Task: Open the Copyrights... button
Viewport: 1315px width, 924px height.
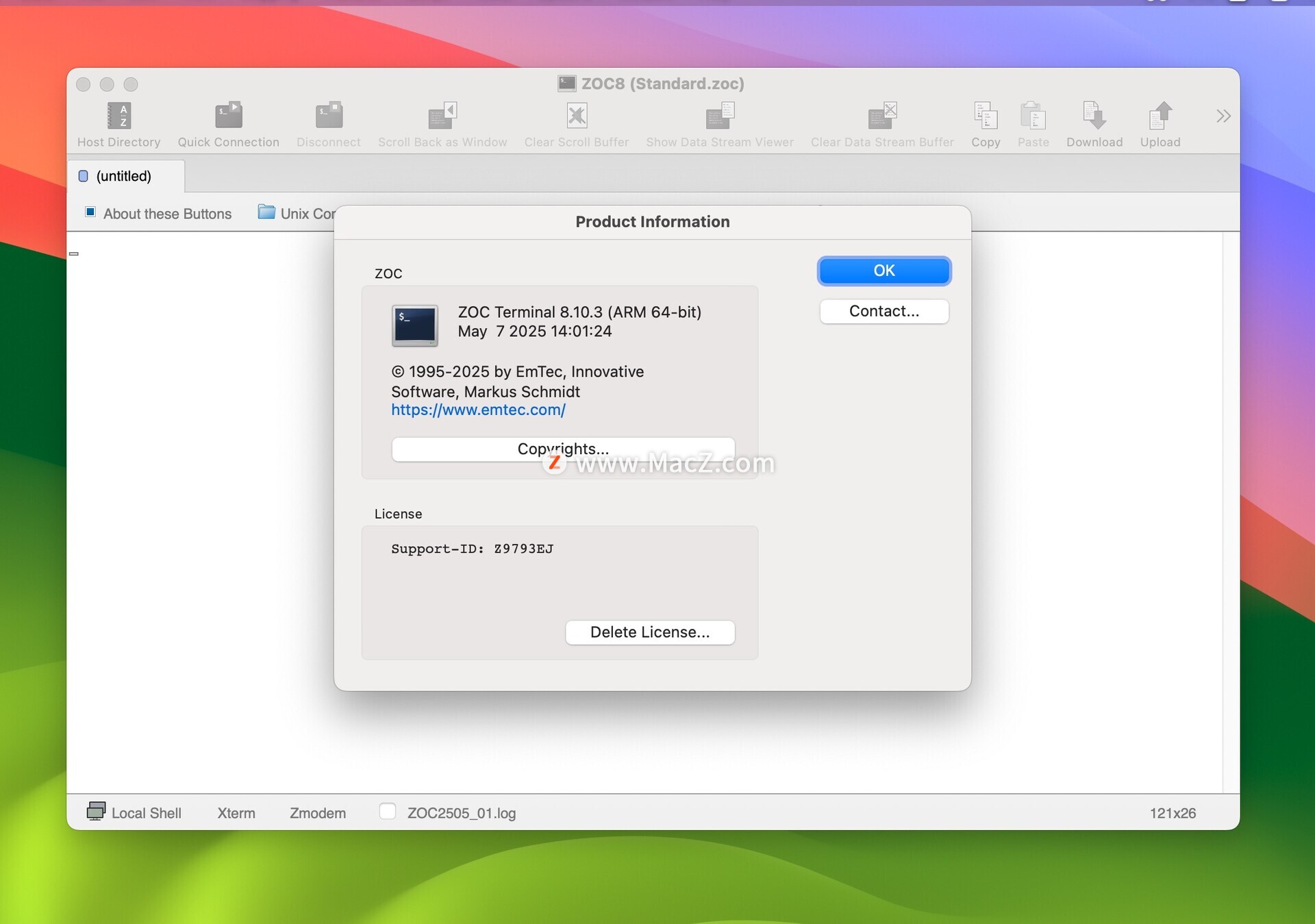Action: tap(563, 449)
